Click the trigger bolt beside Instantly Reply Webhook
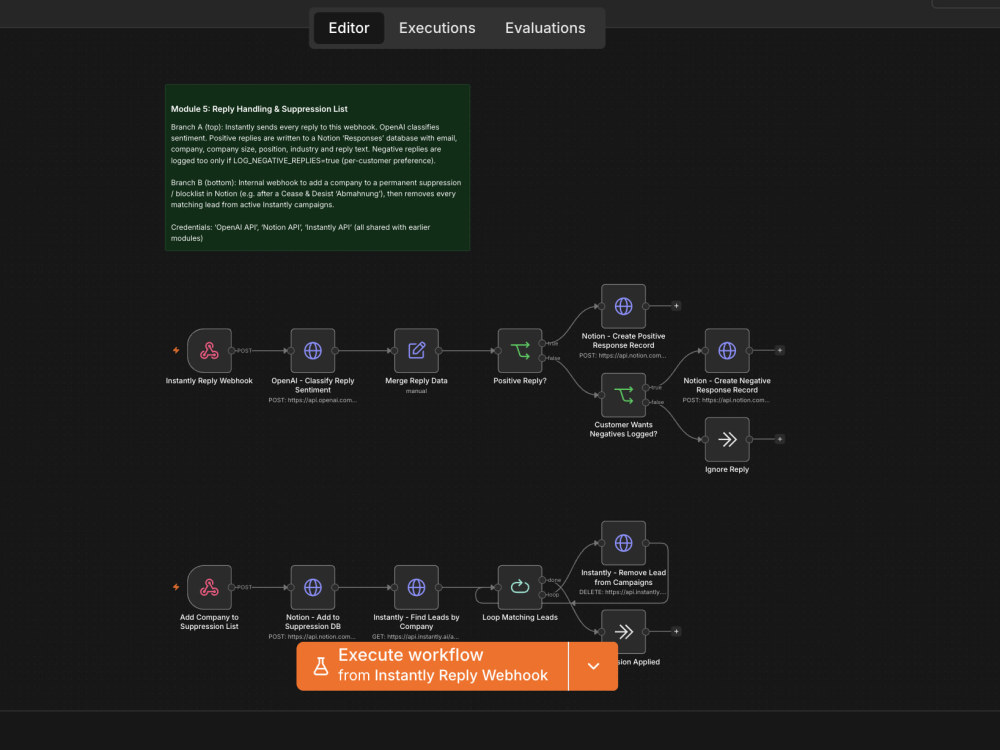 pos(176,350)
